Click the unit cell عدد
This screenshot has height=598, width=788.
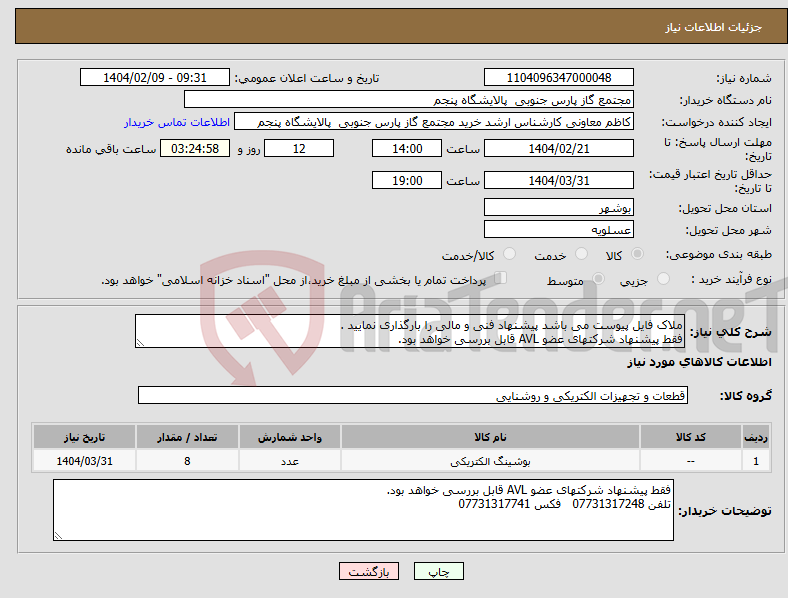[x=290, y=461]
